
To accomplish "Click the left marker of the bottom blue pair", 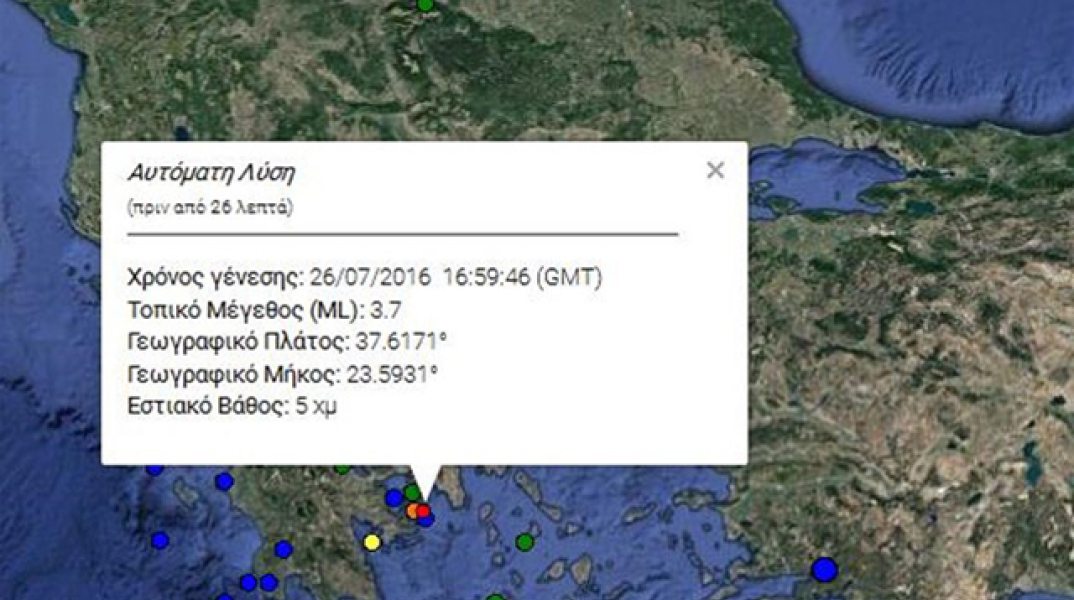I will coord(249,583).
